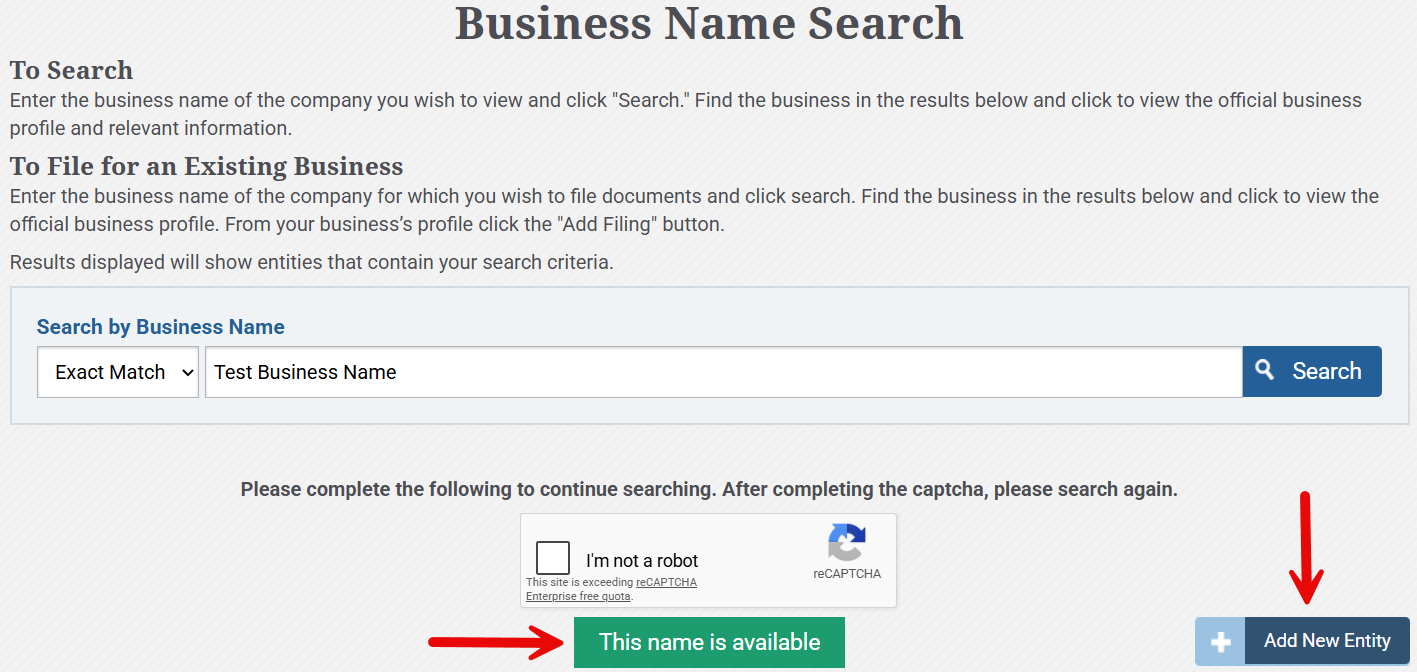Open the Exact Match dropdown
This screenshot has width=1417, height=672.
118,372
